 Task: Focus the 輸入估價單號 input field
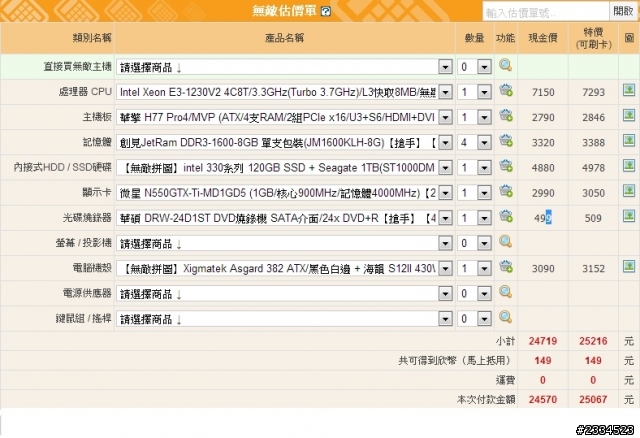click(546, 12)
